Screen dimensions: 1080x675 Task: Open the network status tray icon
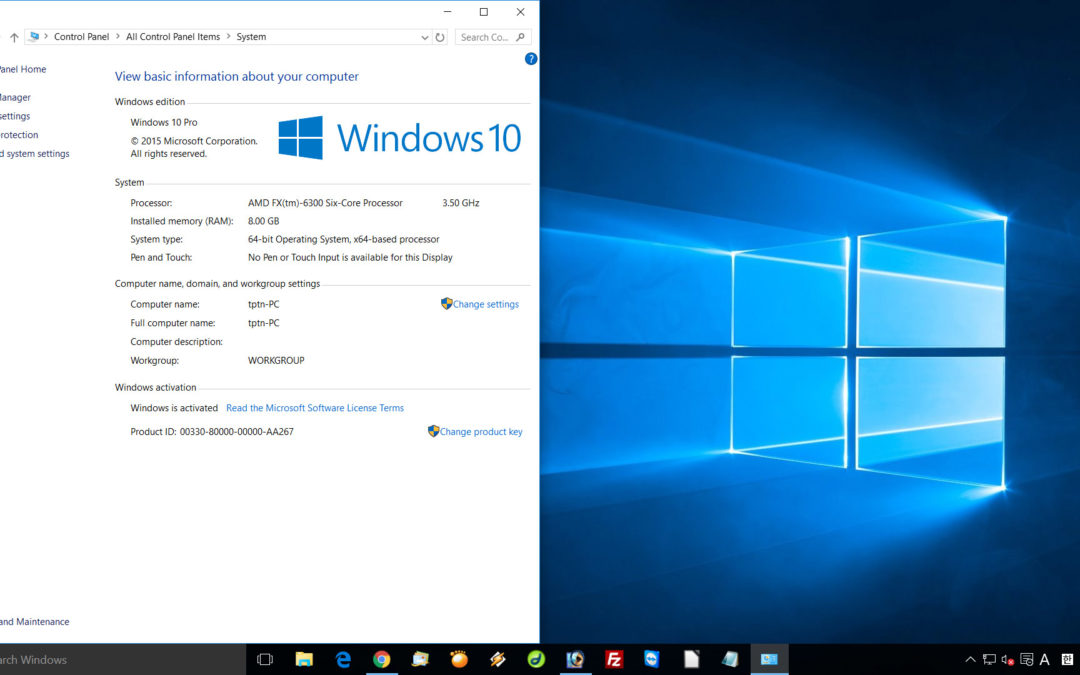990,660
